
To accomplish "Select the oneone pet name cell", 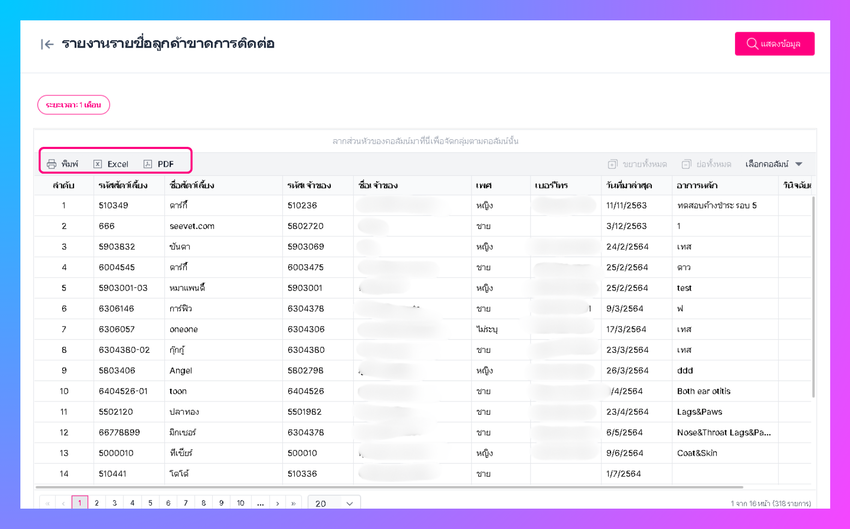I will click(223, 329).
